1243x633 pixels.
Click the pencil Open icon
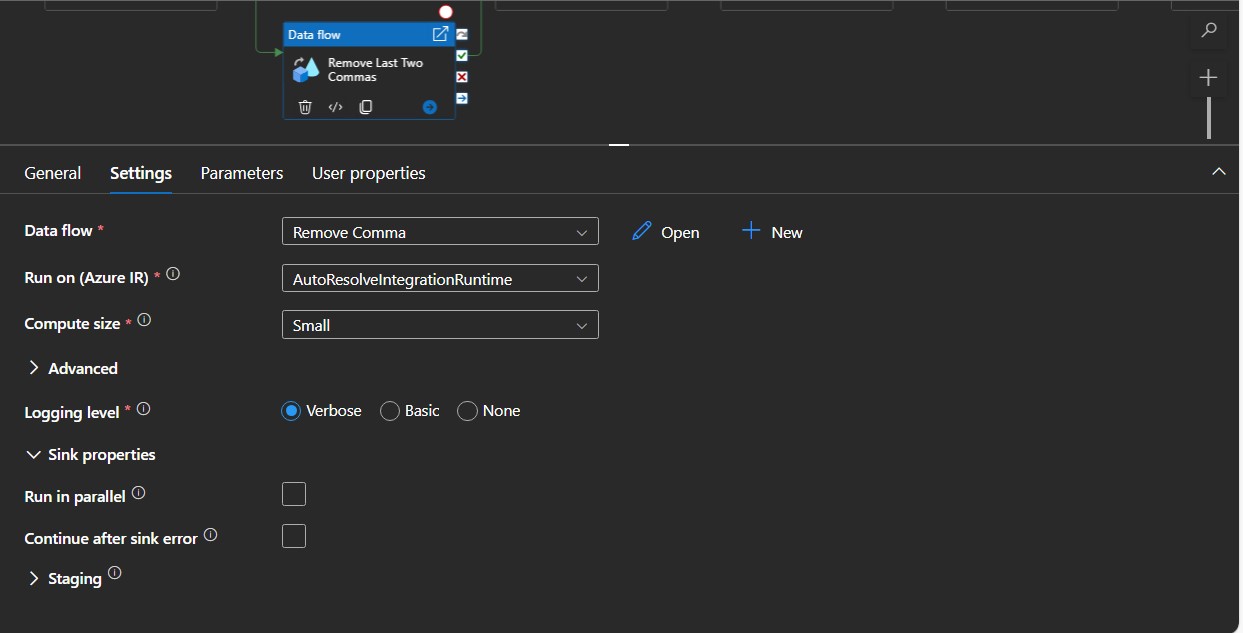pos(642,231)
